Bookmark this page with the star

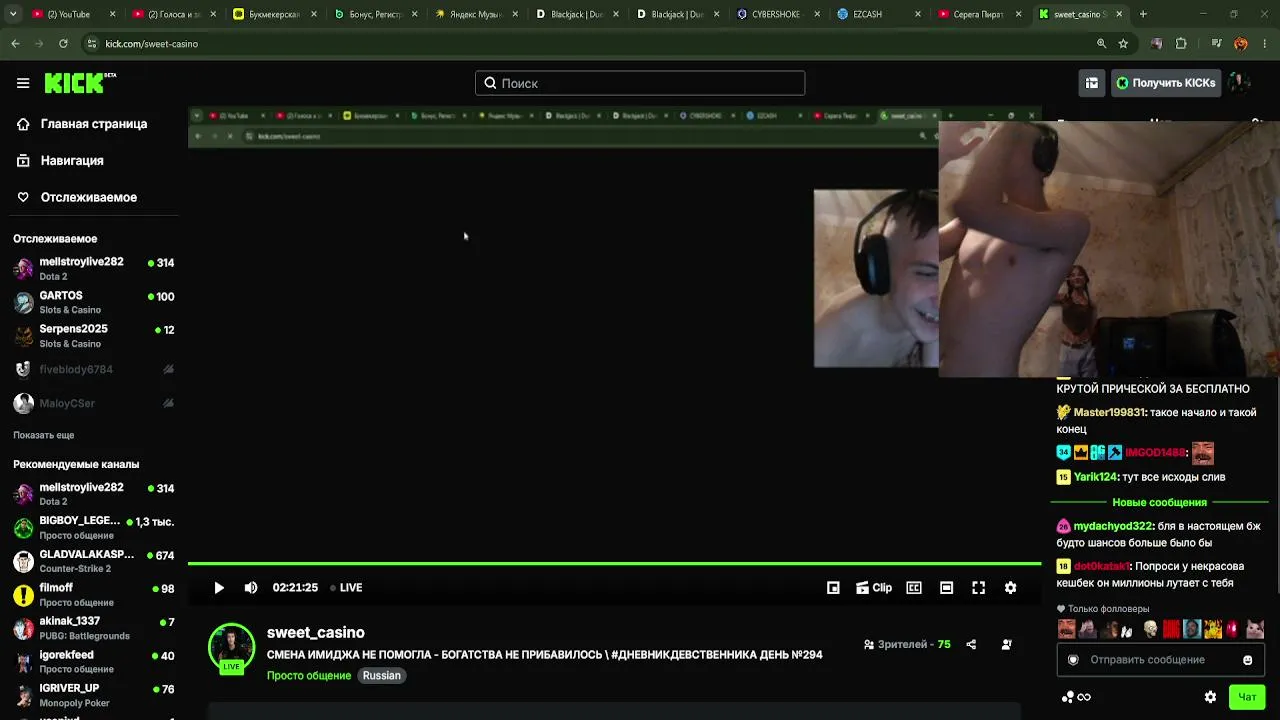(1123, 44)
